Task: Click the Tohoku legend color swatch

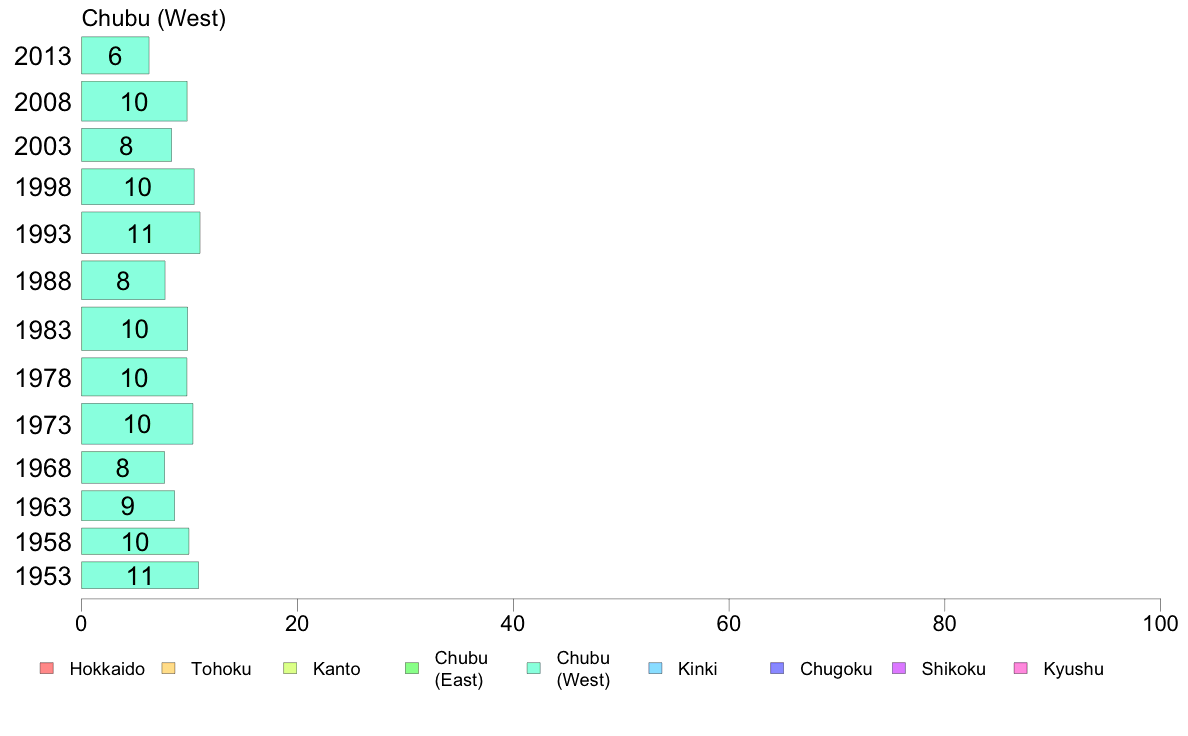Action: tap(168, 668)
